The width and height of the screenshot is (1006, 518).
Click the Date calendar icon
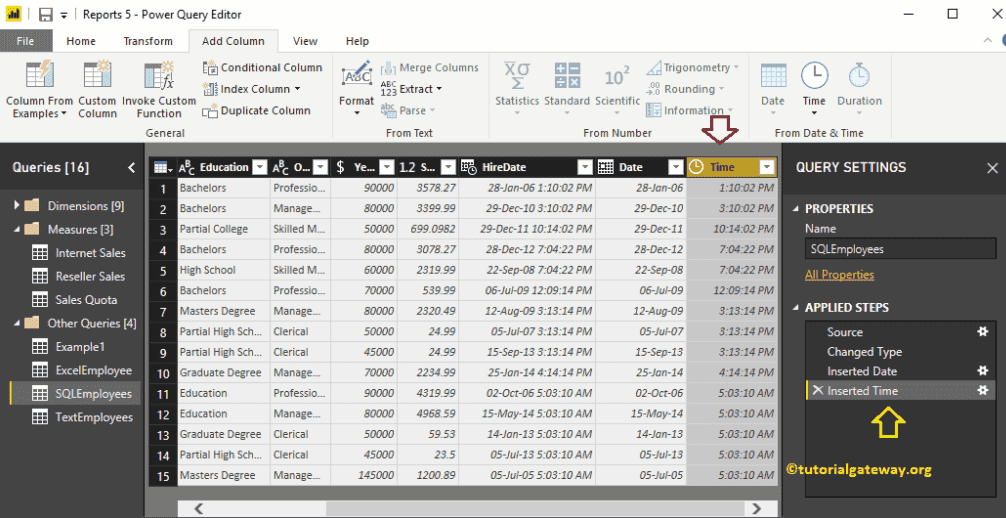point(773,76)
